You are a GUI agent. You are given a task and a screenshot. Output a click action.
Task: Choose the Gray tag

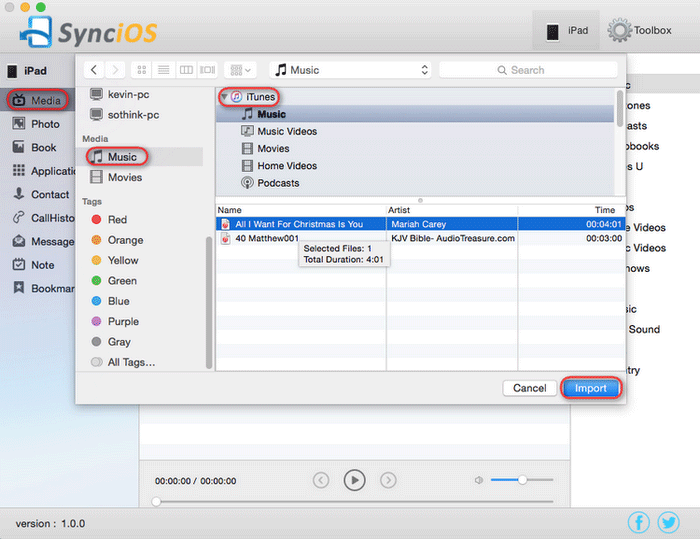tap(111, 342)
